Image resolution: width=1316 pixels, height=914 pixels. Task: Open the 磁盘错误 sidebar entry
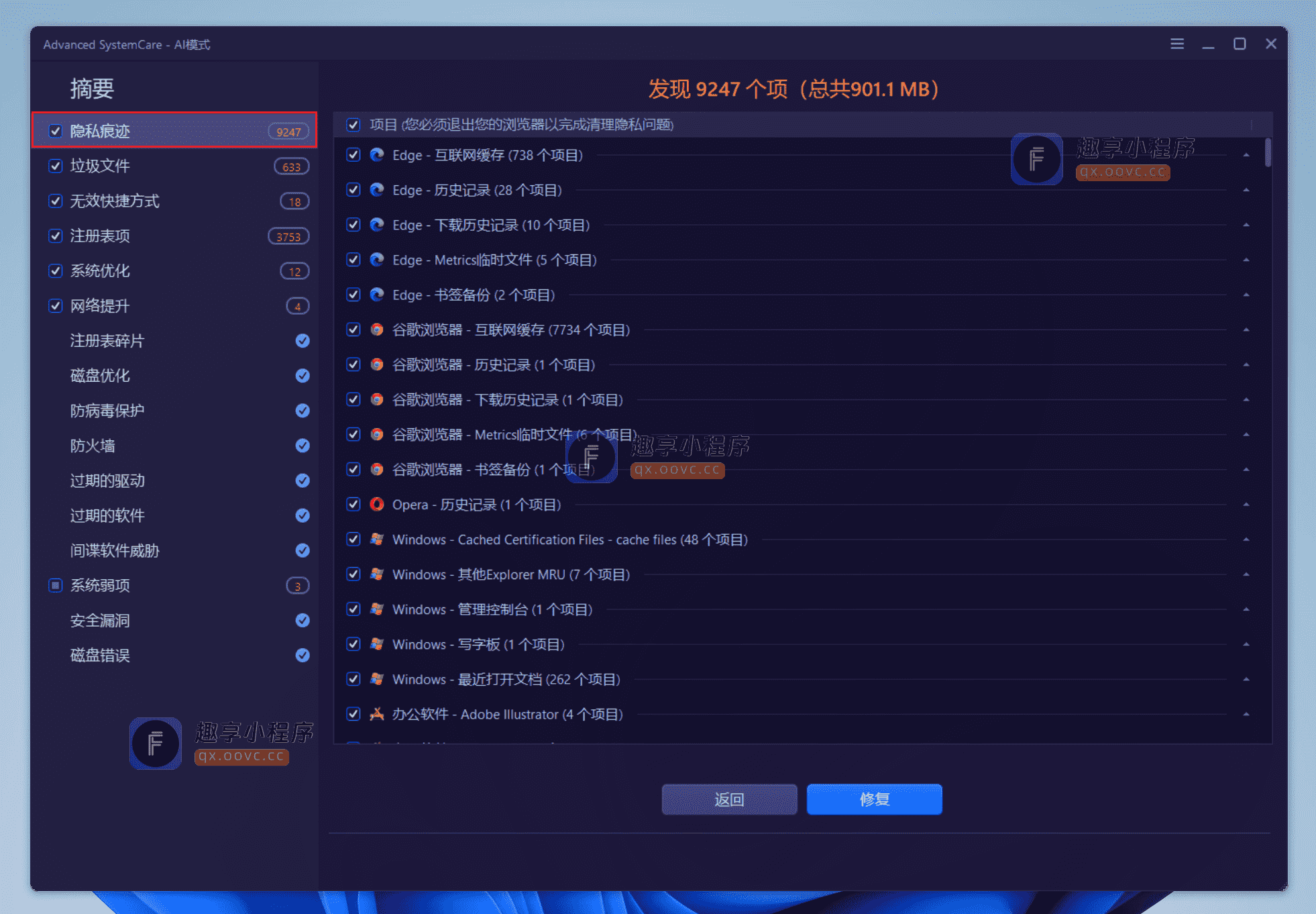coord(174,655)
